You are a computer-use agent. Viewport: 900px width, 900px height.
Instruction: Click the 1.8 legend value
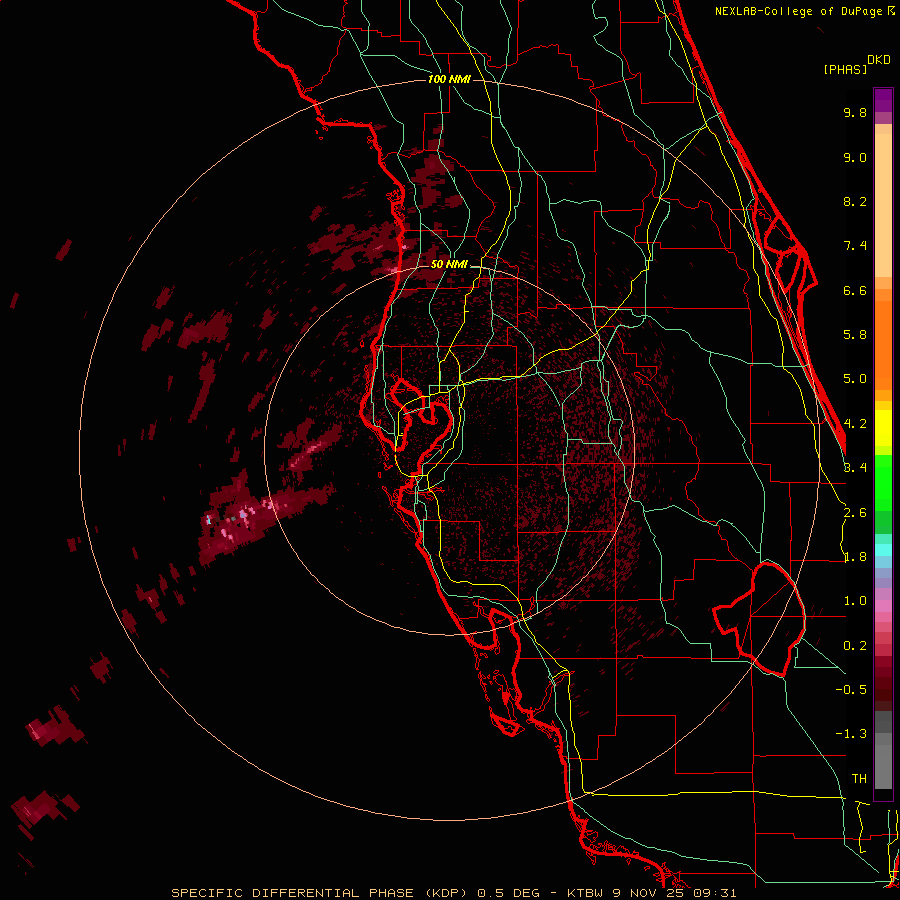pyautogui.click(x=855, y=557)
